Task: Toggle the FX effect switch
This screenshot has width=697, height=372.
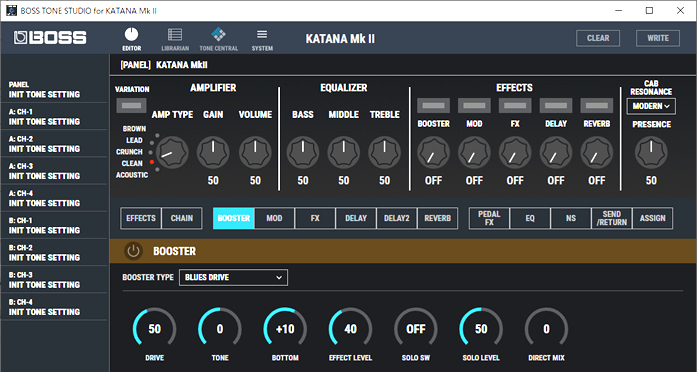Action: (x=515, y=105)
